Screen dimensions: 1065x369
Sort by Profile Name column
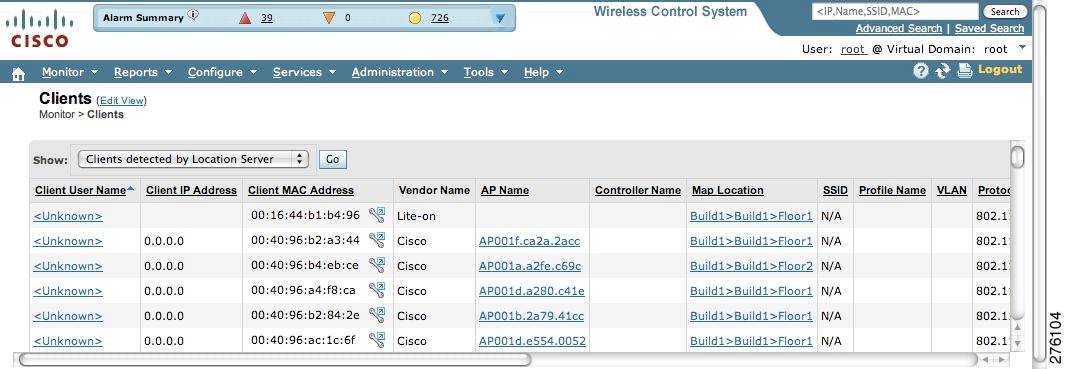click(892, 191)
